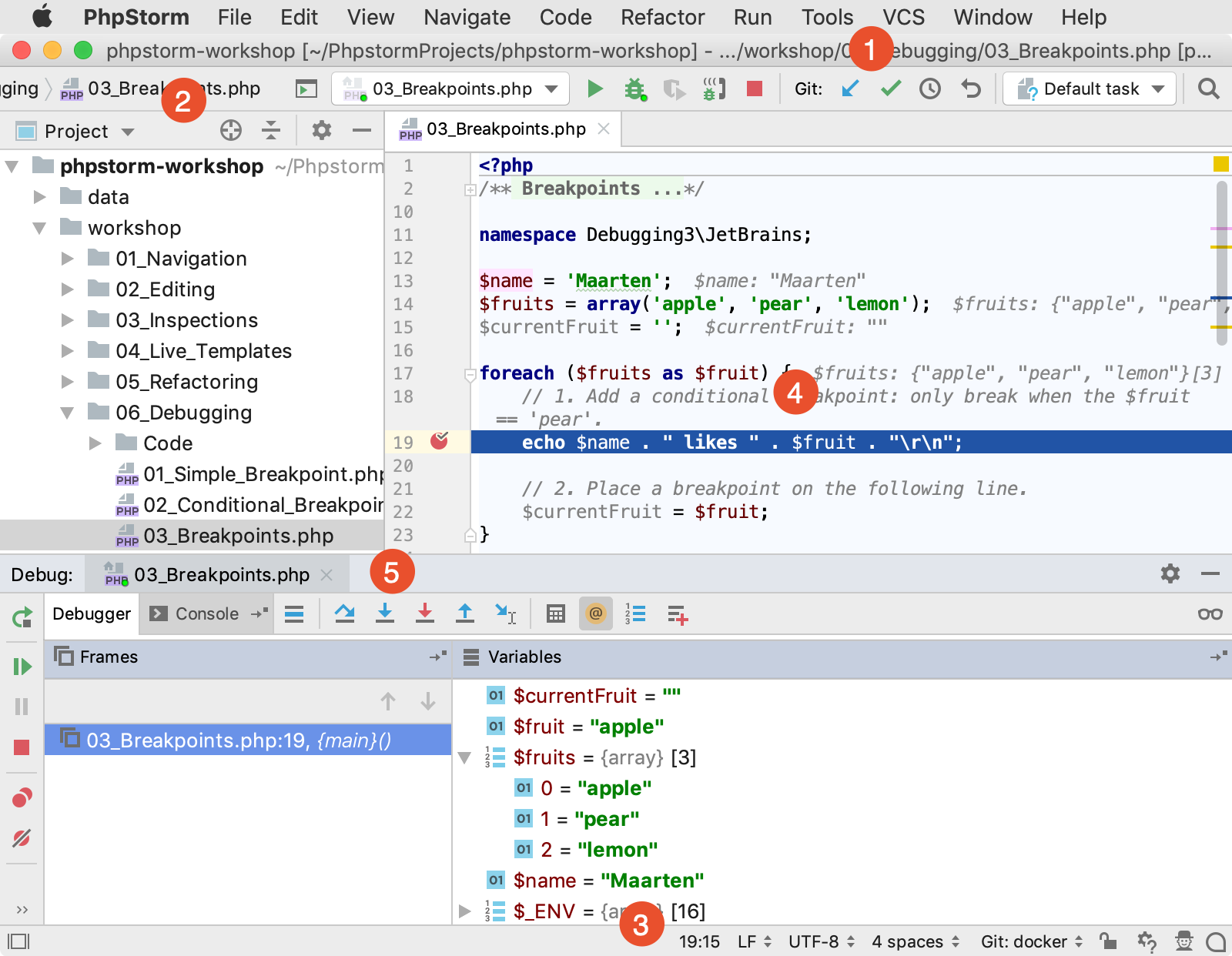The height and width of the screenshot is (956, 1232).
Task: Open the Refactor menu
Action: [662, 17]
